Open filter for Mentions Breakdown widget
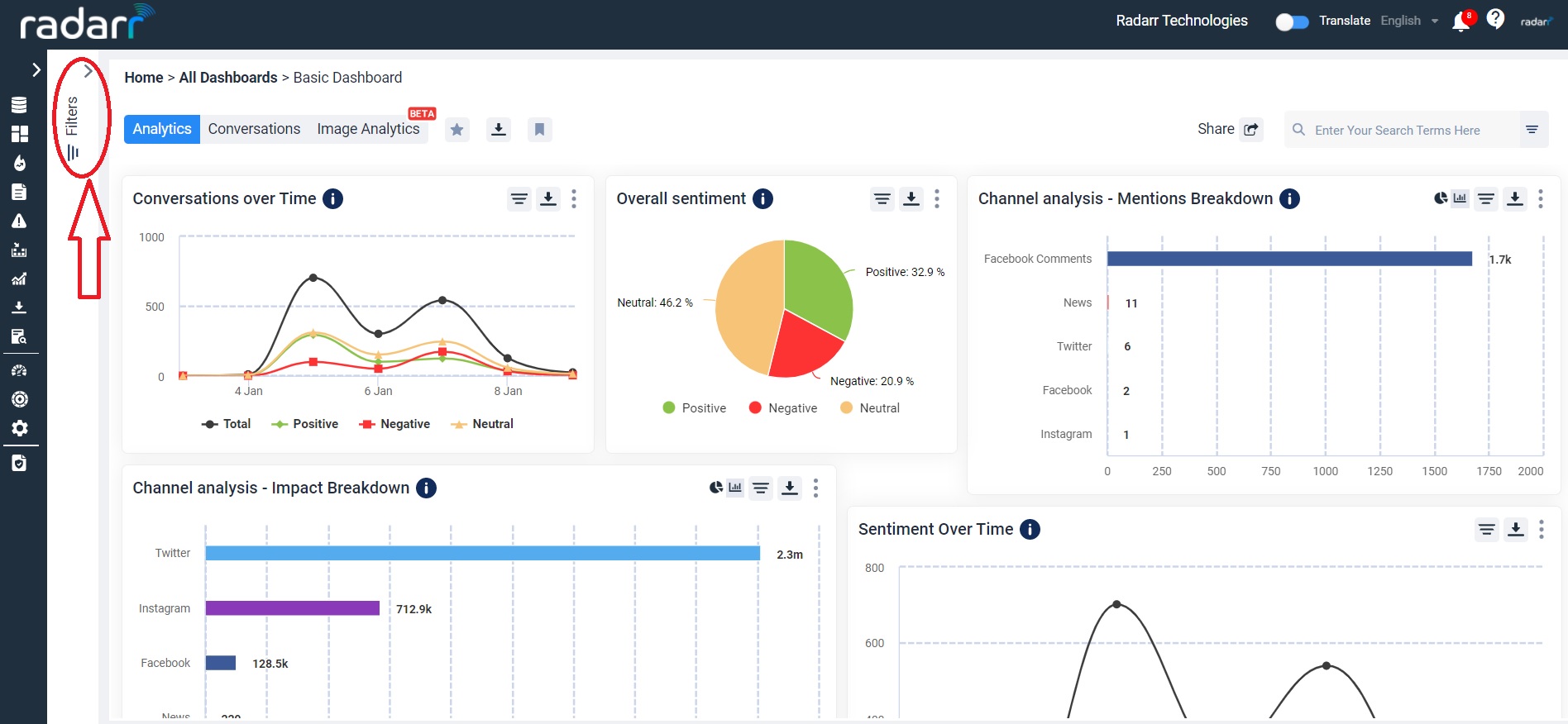This screenshot has width=1568, height=724. [1486, 198]
